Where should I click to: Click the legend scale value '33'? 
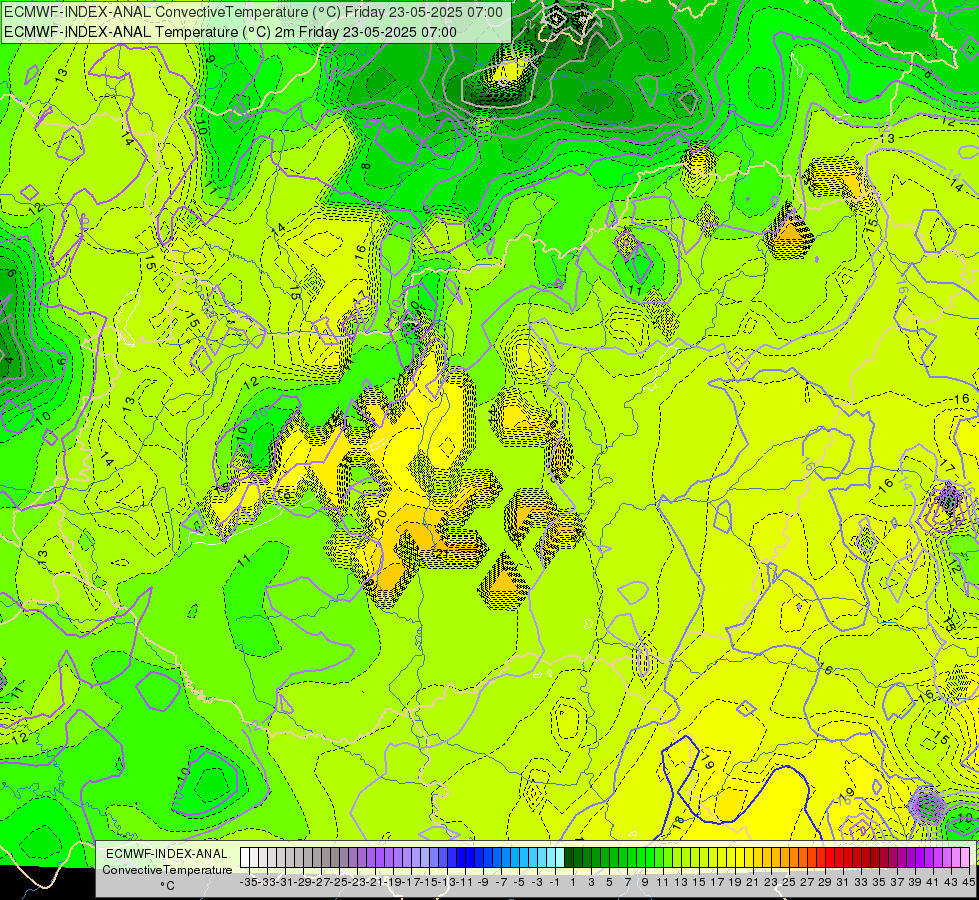tap(861, 882)
